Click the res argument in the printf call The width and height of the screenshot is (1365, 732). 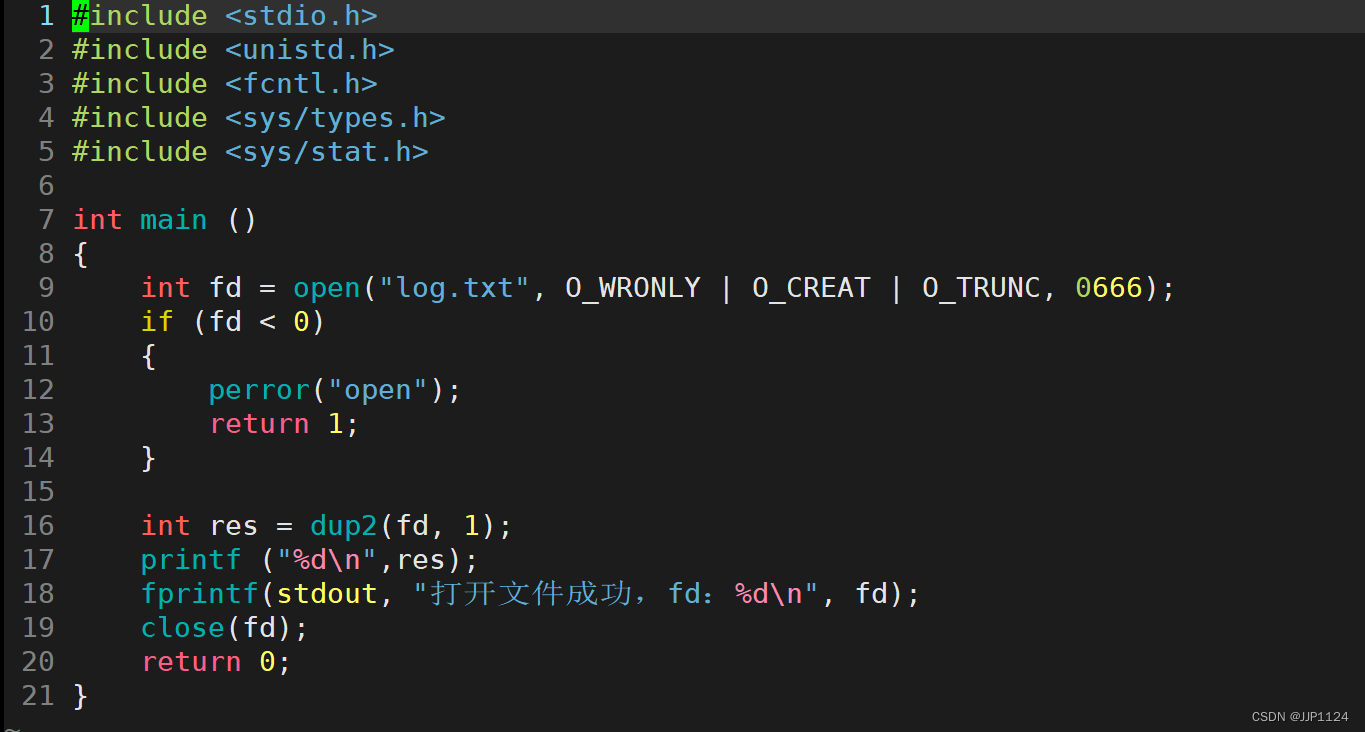coord(420,560)
